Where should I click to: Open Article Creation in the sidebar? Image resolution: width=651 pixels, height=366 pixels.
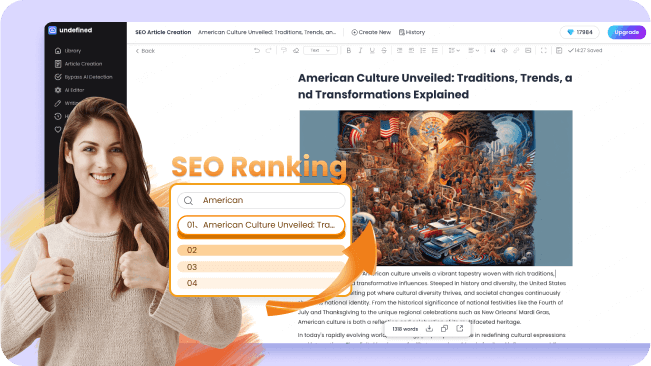tap(78, 64)
